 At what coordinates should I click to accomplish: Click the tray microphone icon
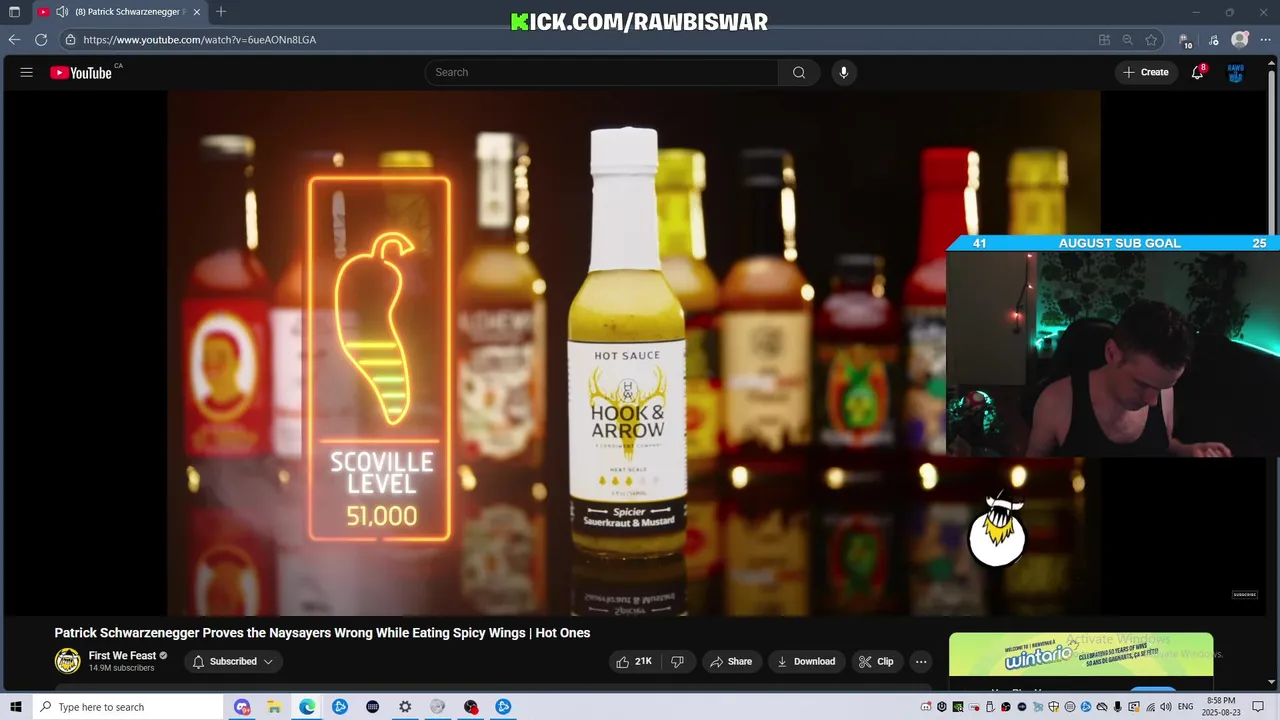1117,707
